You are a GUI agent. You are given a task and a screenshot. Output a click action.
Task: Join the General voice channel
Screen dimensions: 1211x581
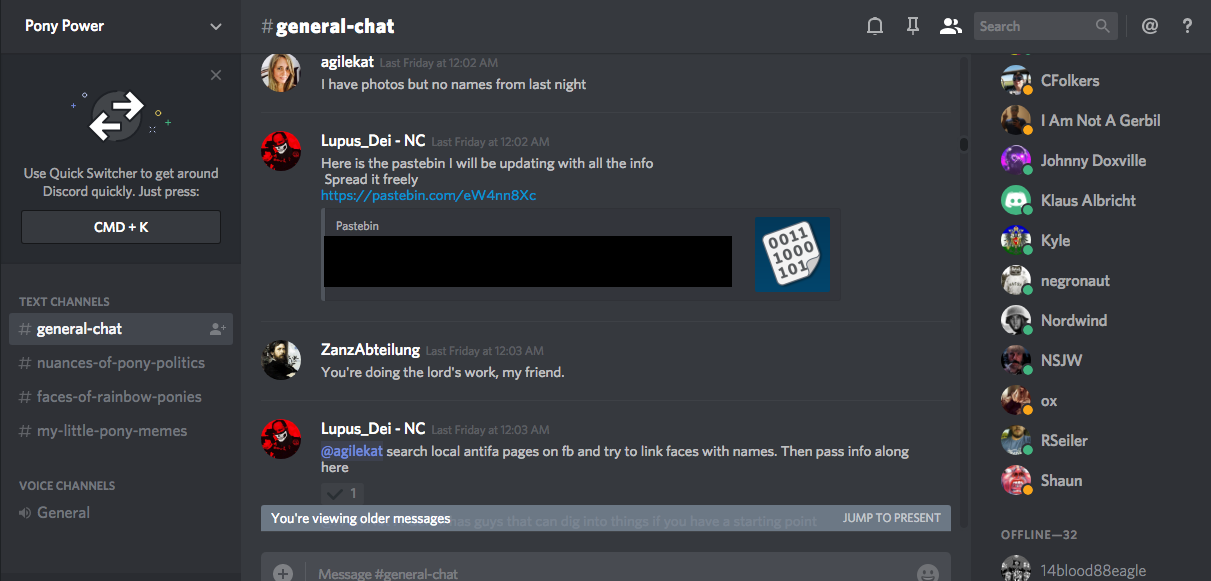point(63,513)
